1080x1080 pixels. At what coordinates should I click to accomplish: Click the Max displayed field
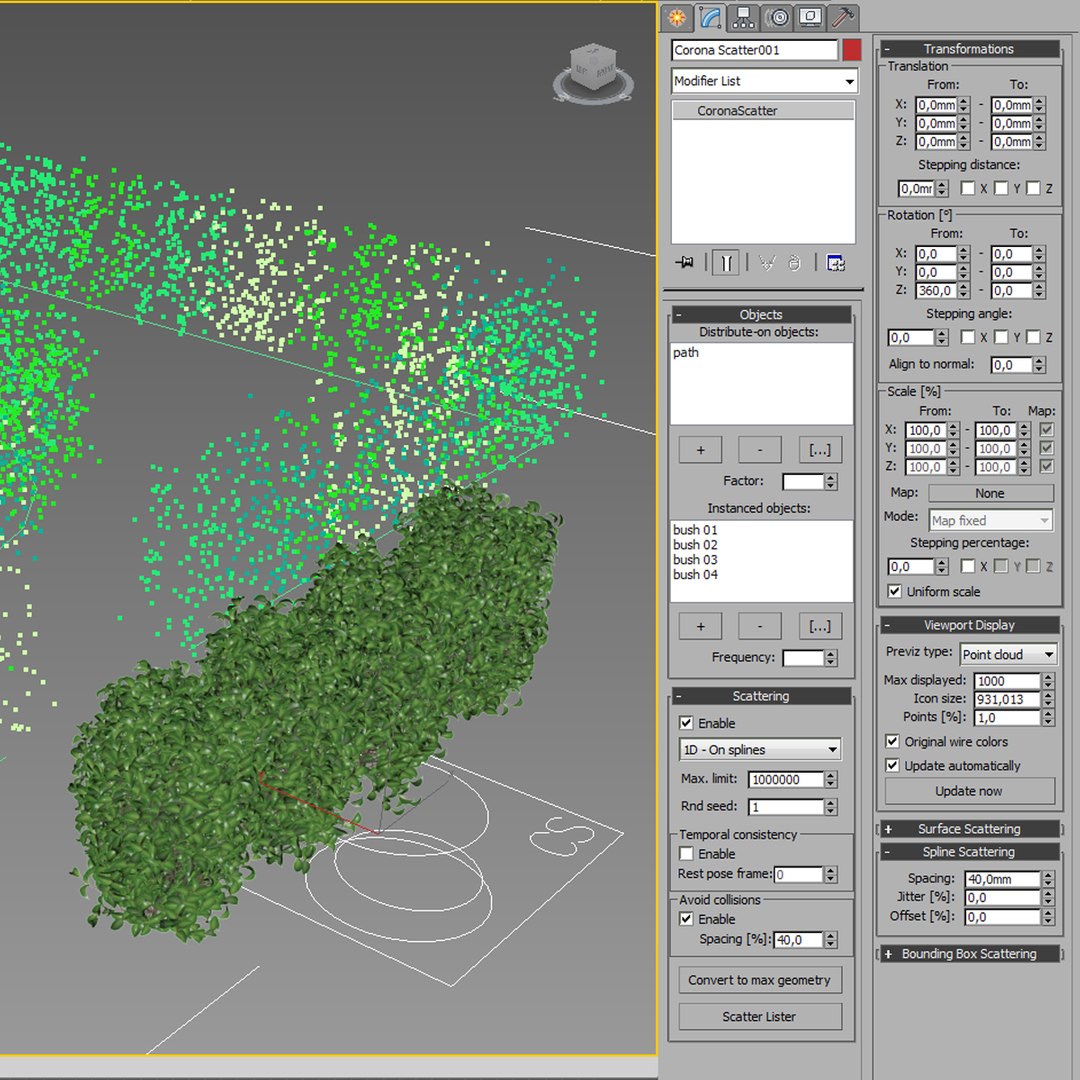click(1007, 681)
